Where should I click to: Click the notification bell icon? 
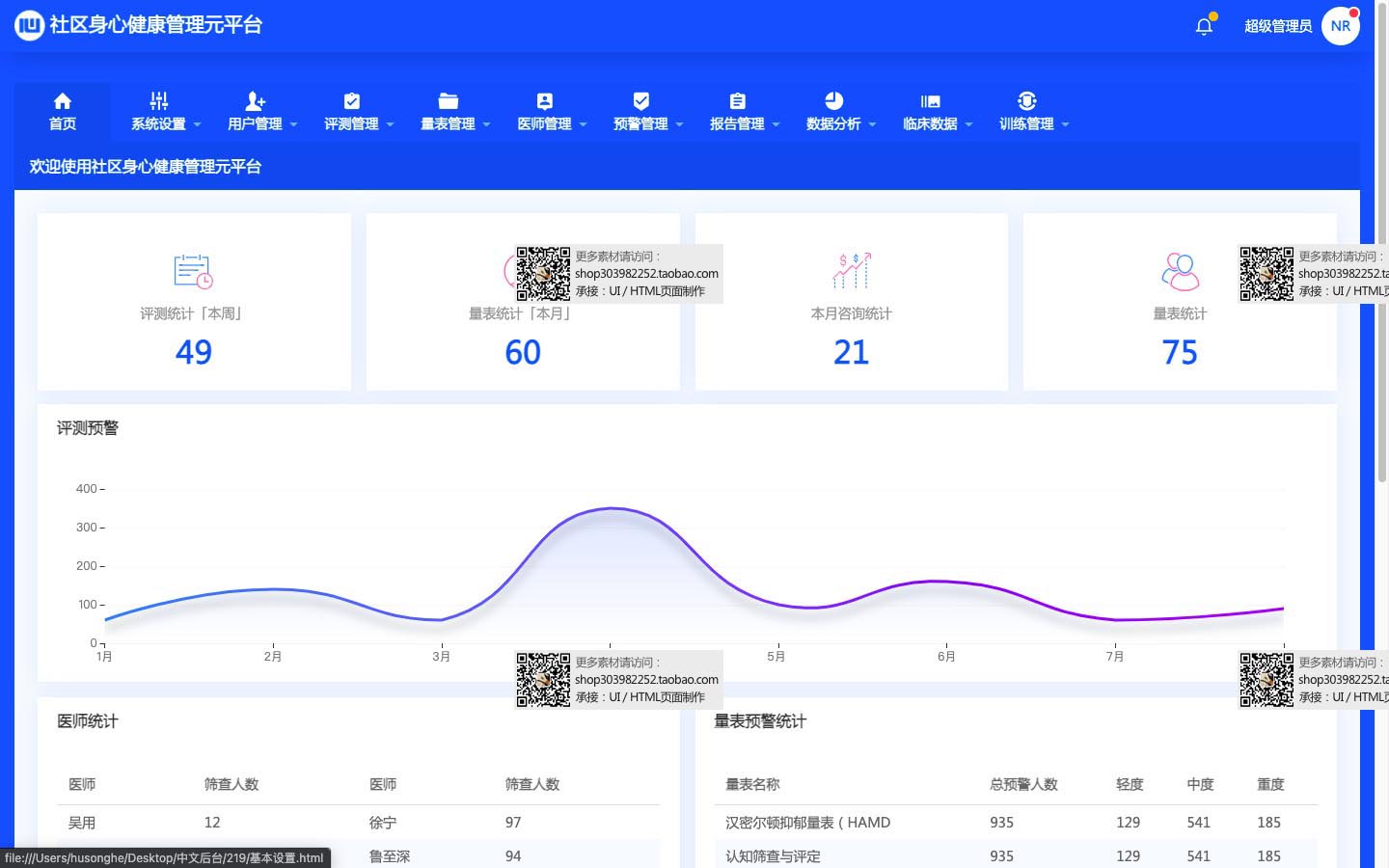point(1204,26)
